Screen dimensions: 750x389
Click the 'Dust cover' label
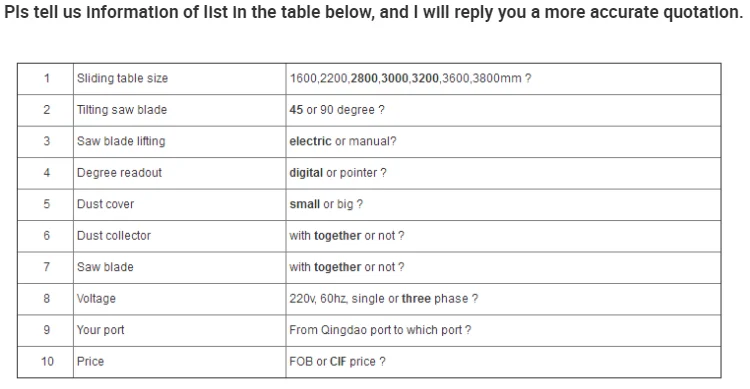[106, 204]
